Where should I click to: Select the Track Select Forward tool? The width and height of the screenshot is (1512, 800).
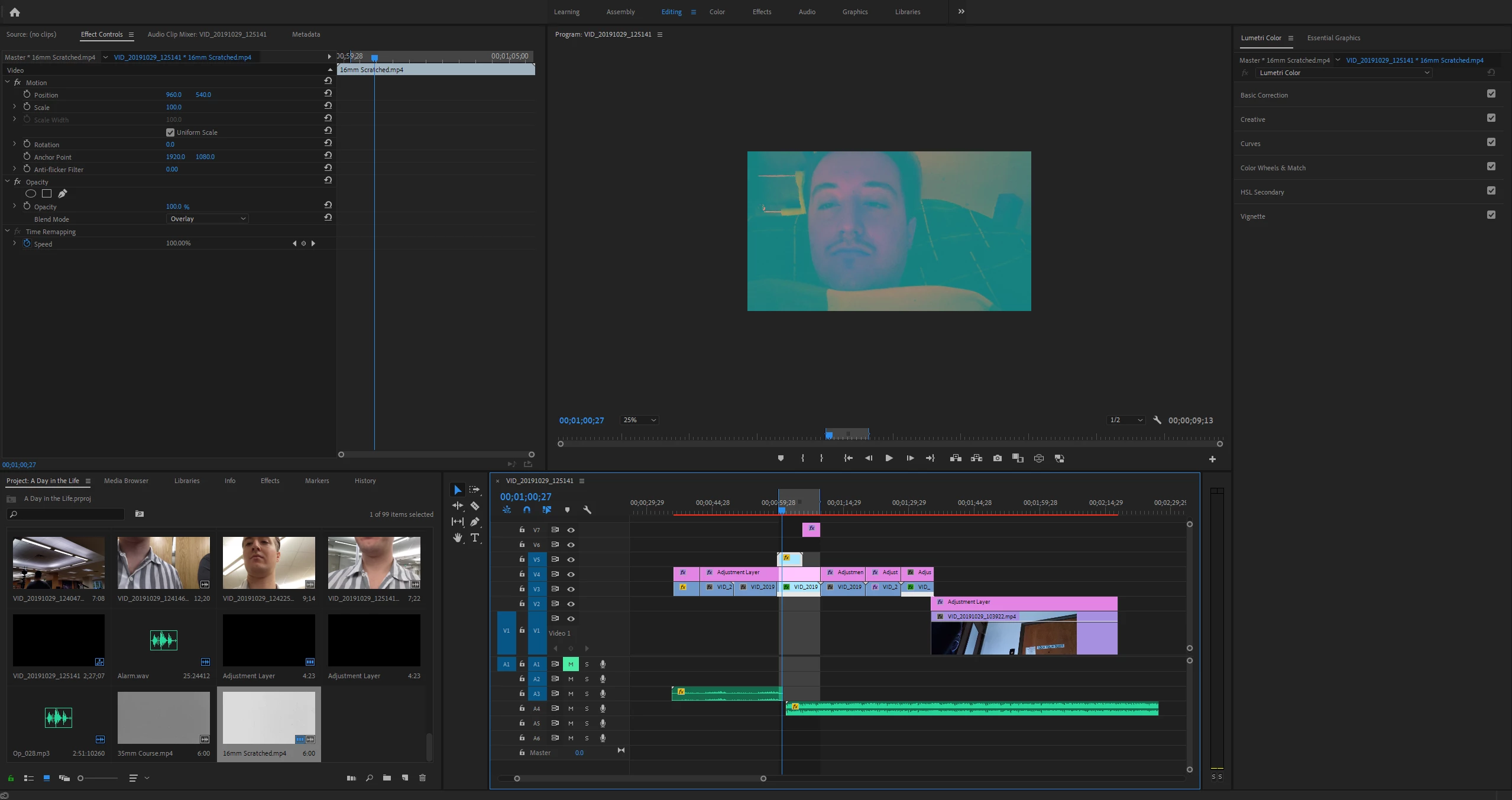coord(474,490)
